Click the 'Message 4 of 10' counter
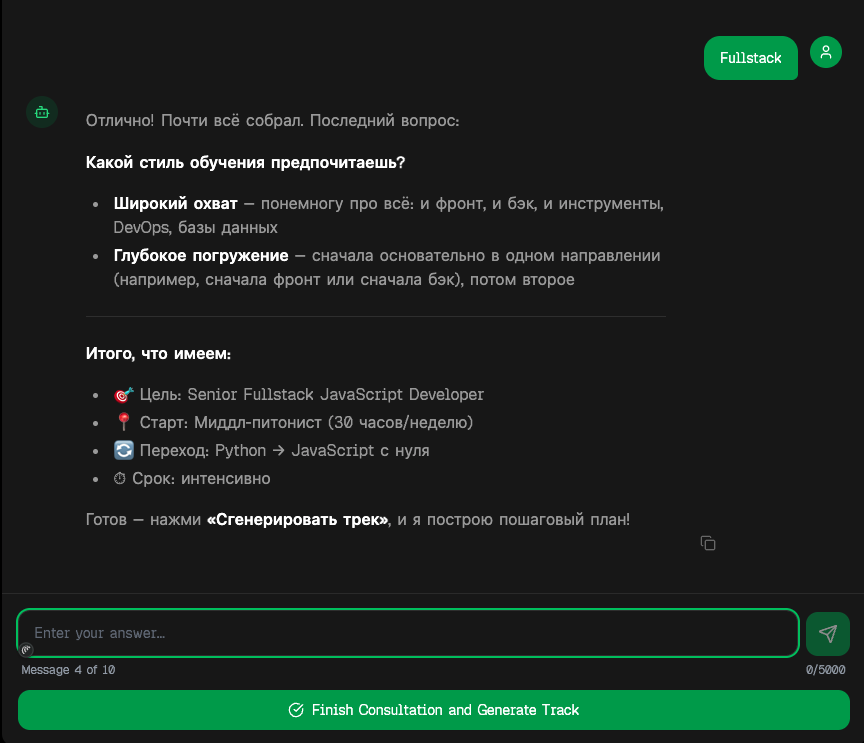Image resolution: width=864 pixels, height=743 pixels. coord(68,670)
